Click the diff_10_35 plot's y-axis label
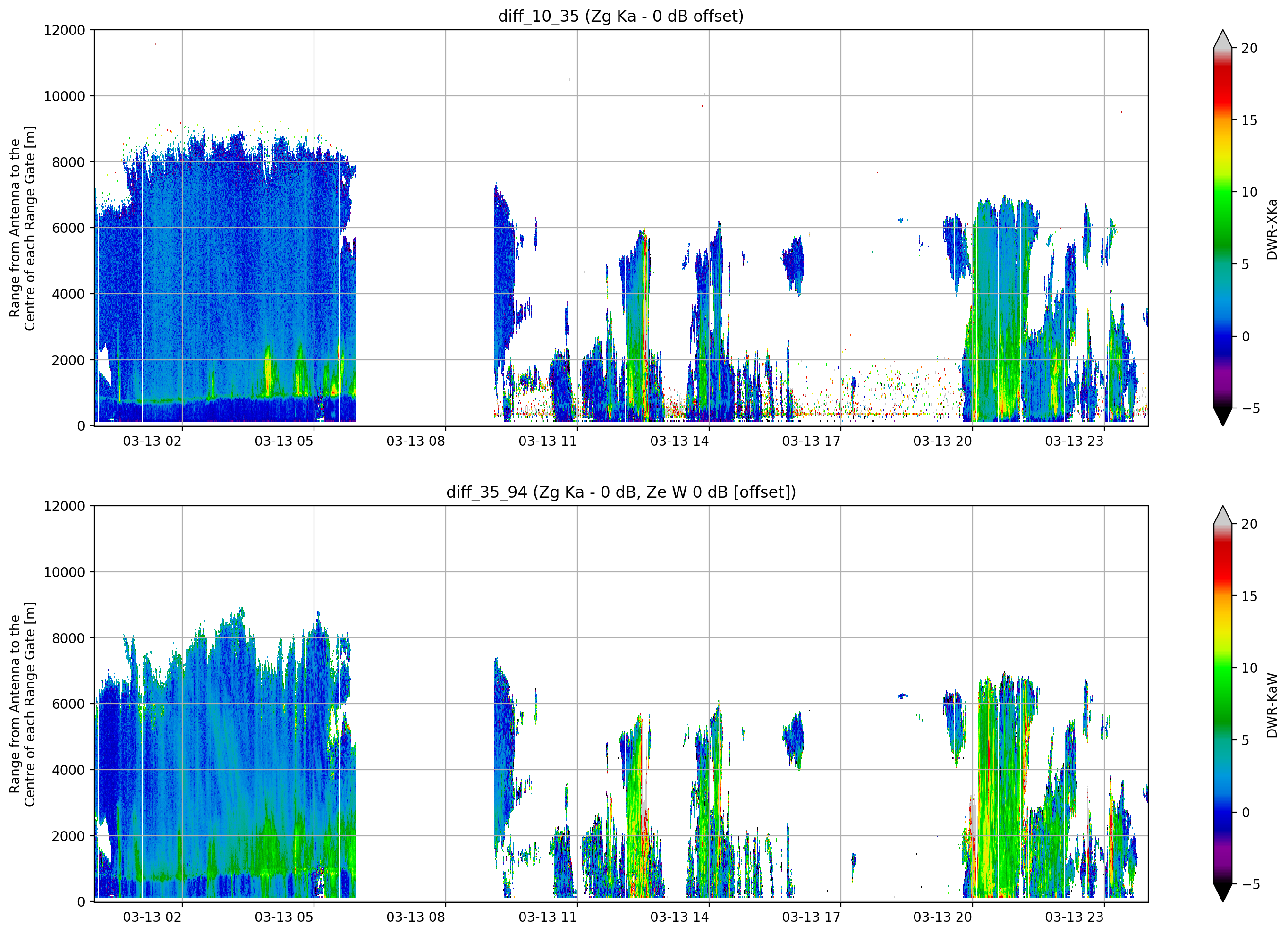 (22, 228)
